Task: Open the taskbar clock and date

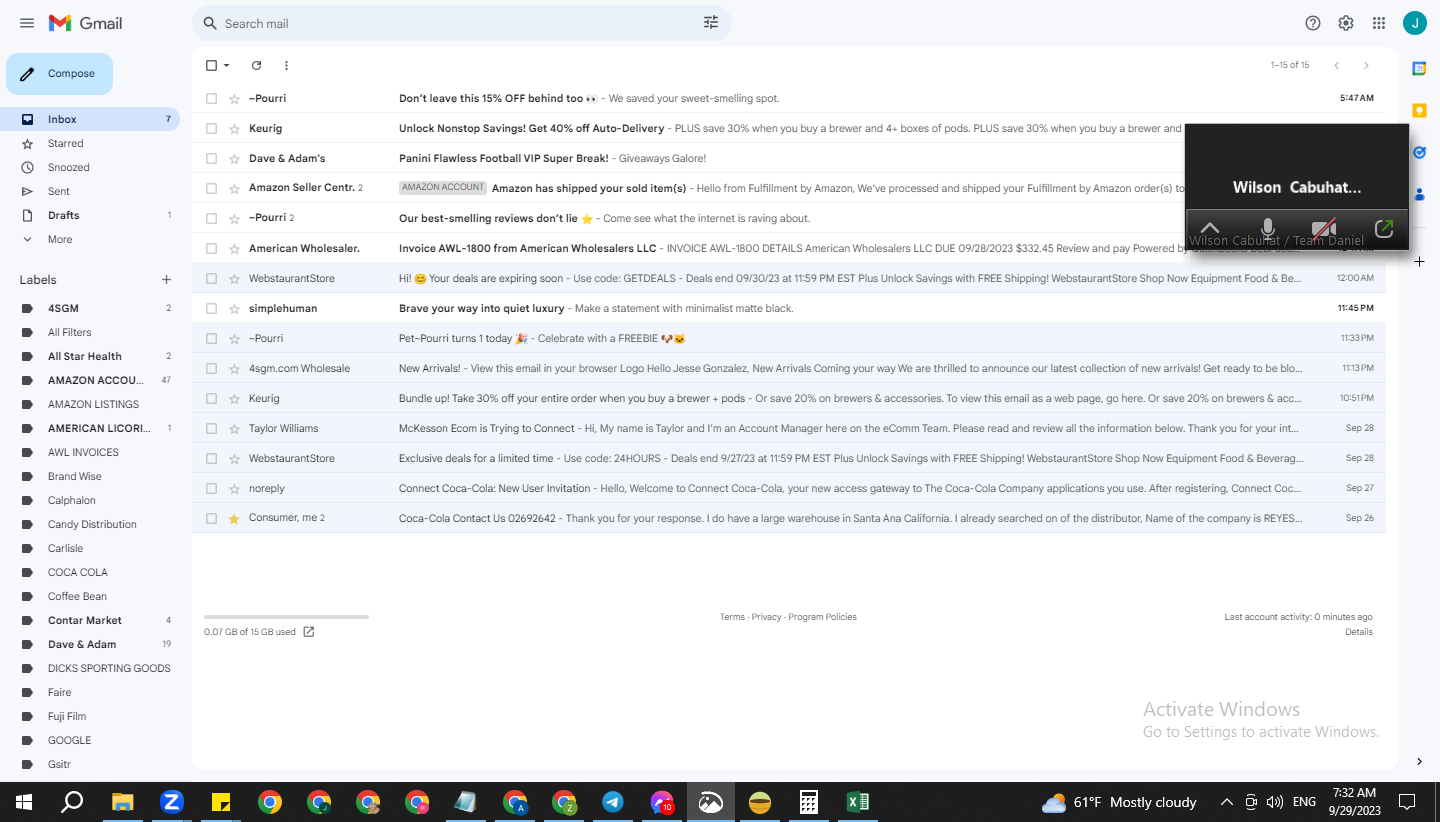Action: (1354, 802)
